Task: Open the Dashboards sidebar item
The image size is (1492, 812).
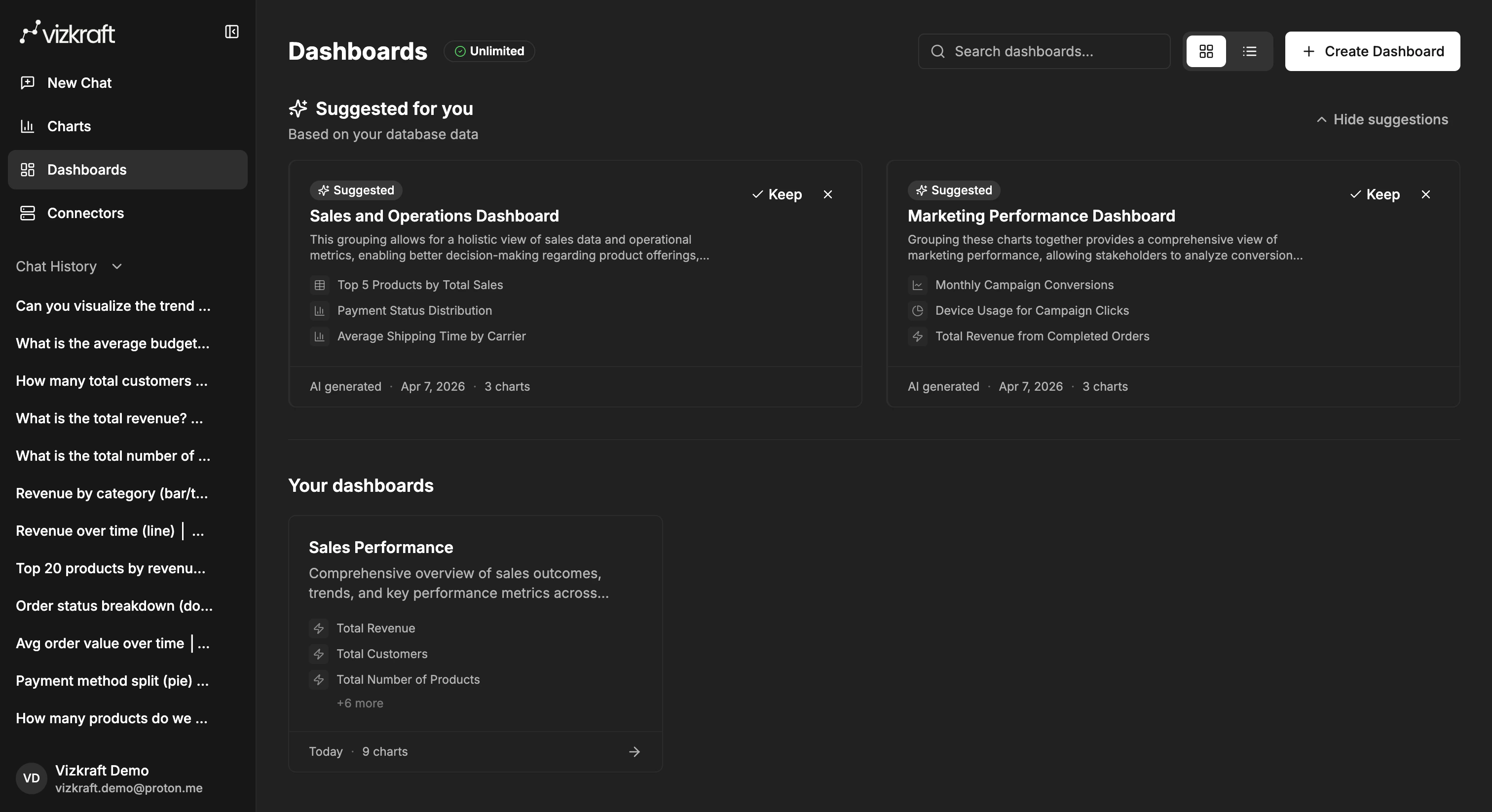Action: tap(87, 170)
